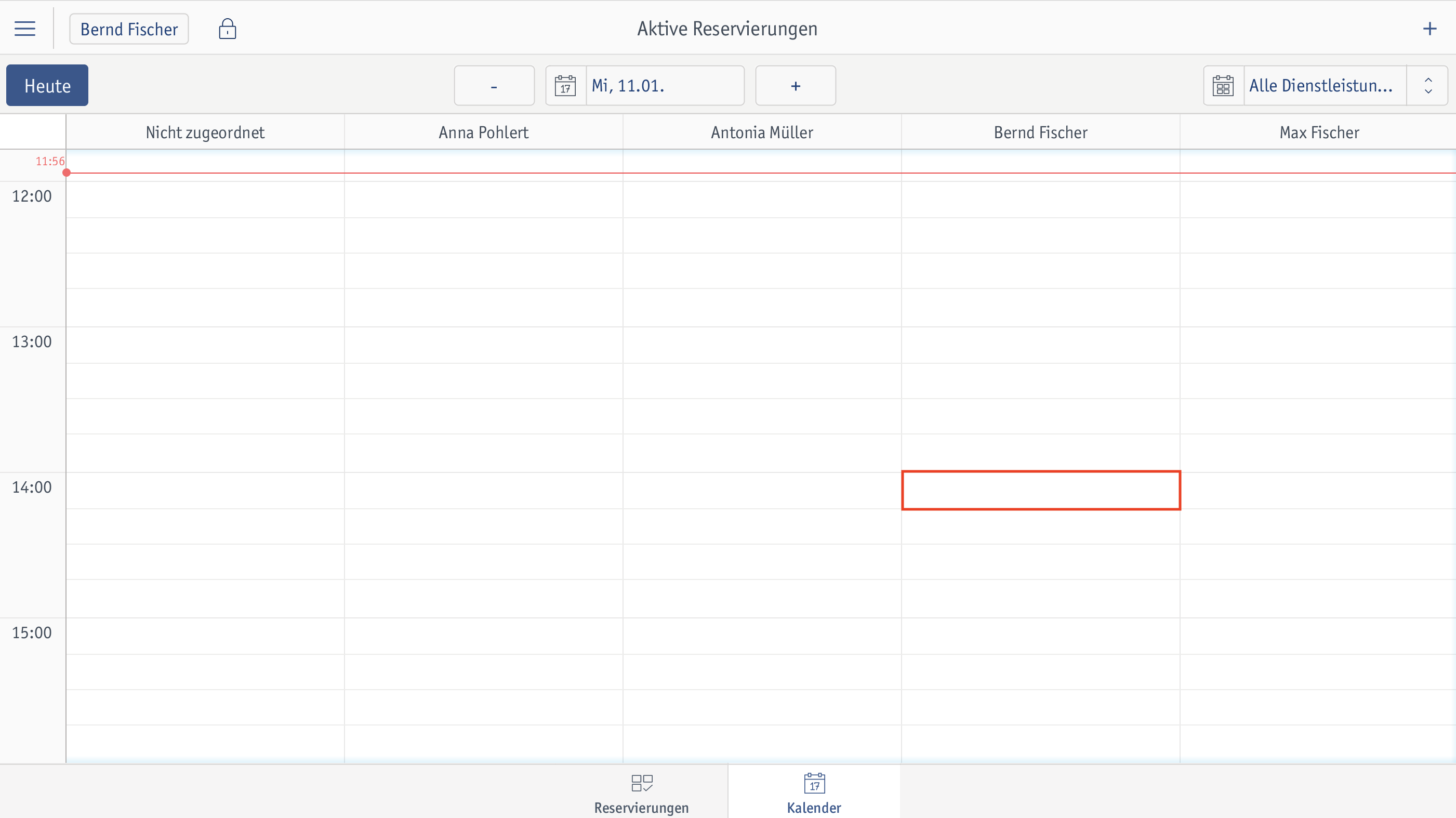Viewport: 1456px width, 818px height.
Task: Select the 14:00 slot for Bernd Fischer
Action: (1041, 490)
